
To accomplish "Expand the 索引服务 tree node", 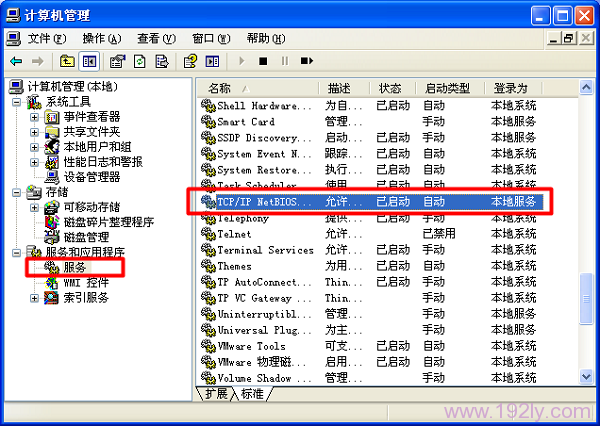I will pyautogui.click(x=34, y=298).
